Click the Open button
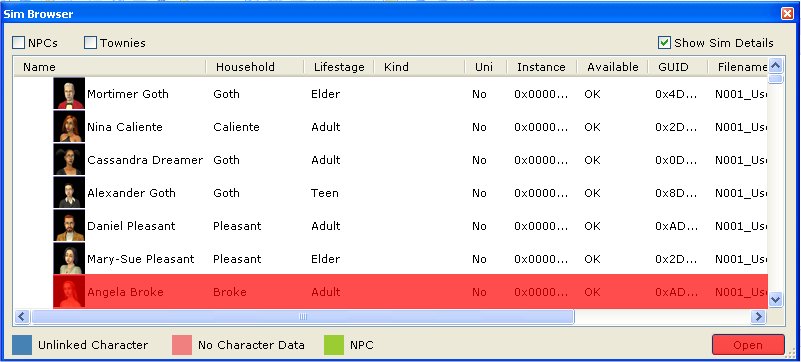 pyautogui.click(x=748, y=345)
